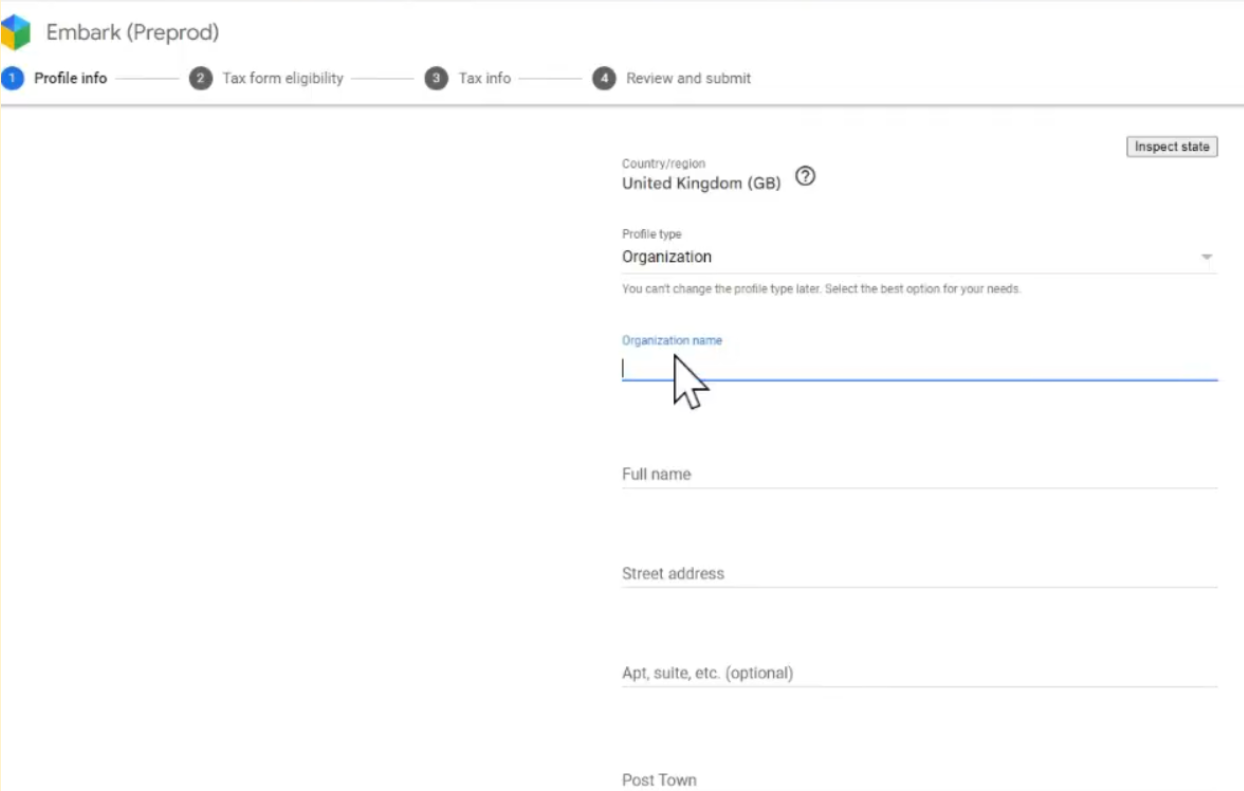Jump to the Review and submit step
This screenshot has height=791, width=1244.
point(688,78)
